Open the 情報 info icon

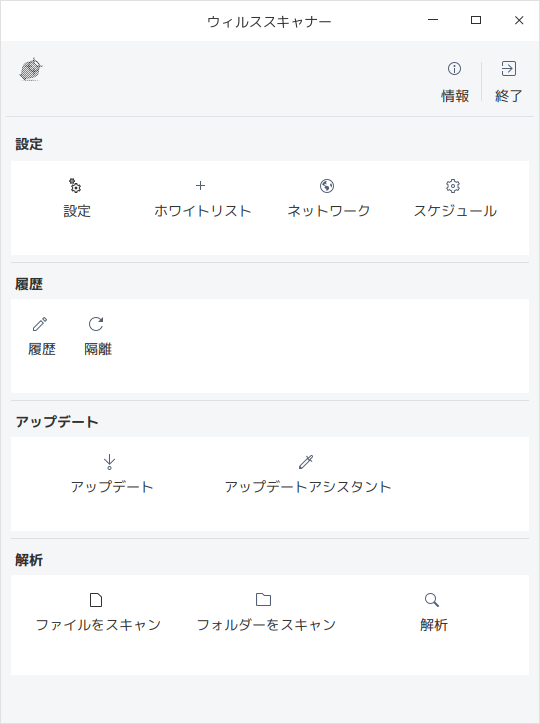(x=454, y=69)
